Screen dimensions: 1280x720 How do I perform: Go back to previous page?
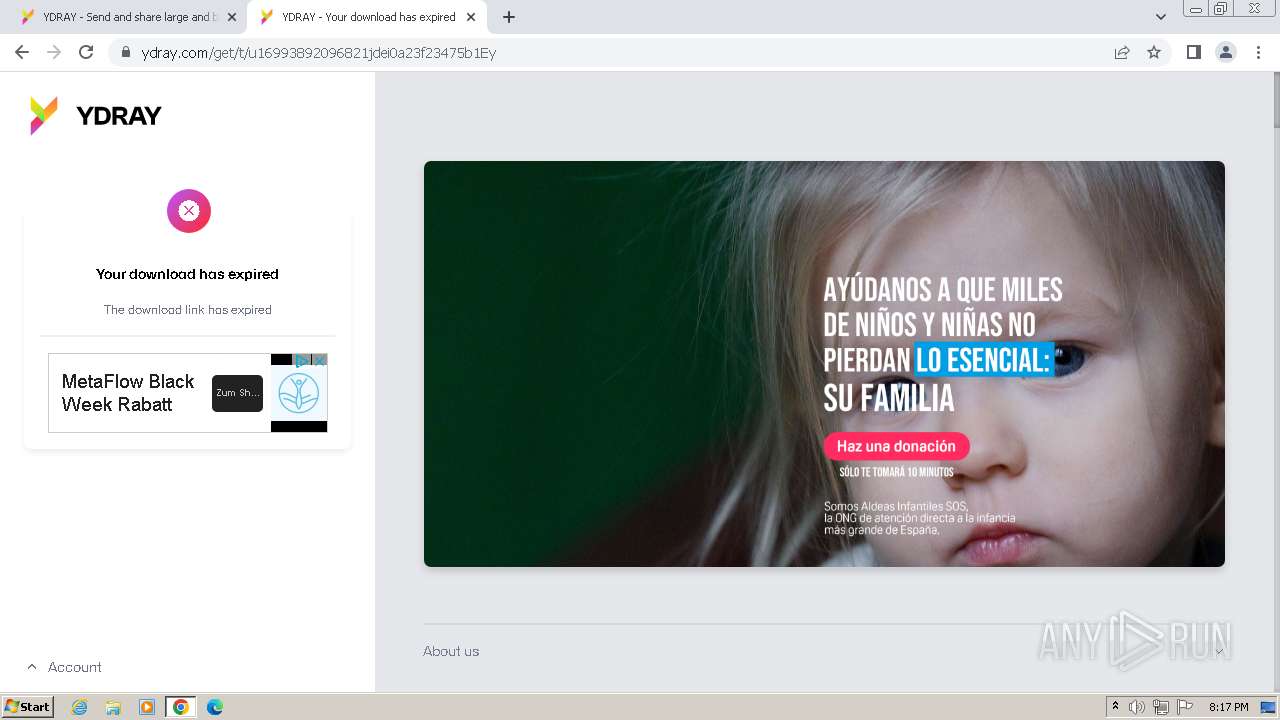(22, 52)
